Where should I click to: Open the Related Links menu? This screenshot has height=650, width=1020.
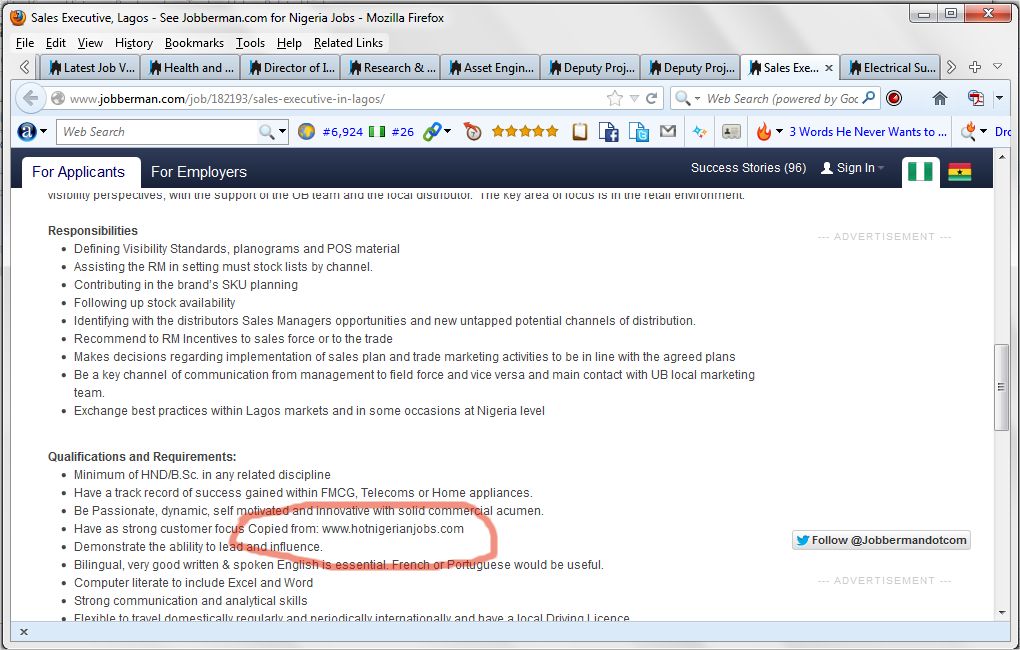pos(348,43)
